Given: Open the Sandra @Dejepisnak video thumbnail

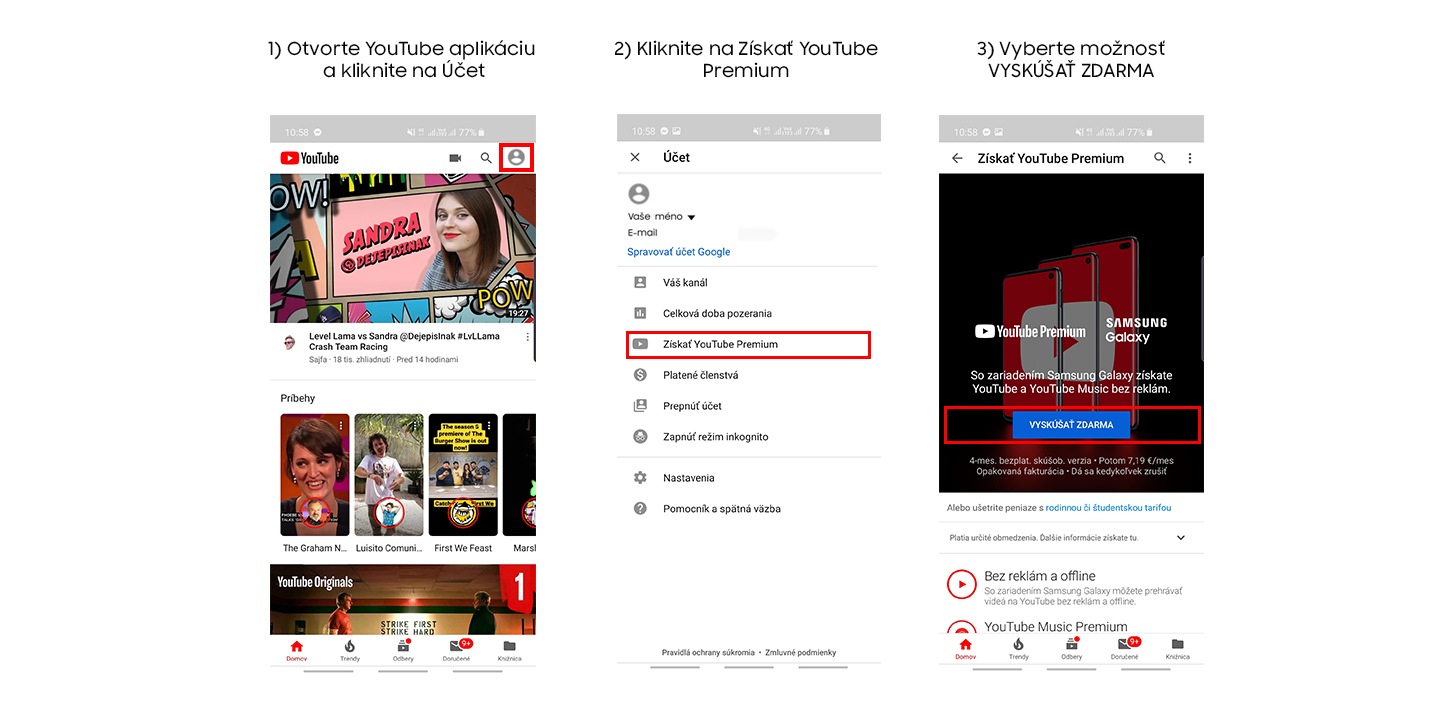Looking at the screenshot, I should [403, 248].
